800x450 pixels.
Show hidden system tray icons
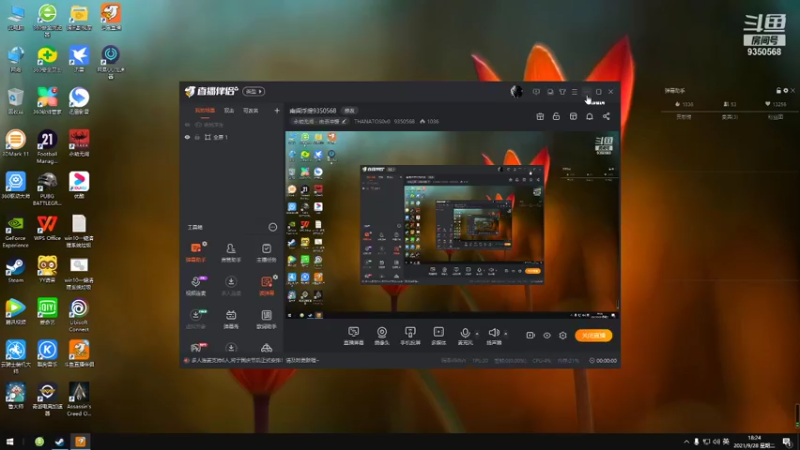click(686, 442)
